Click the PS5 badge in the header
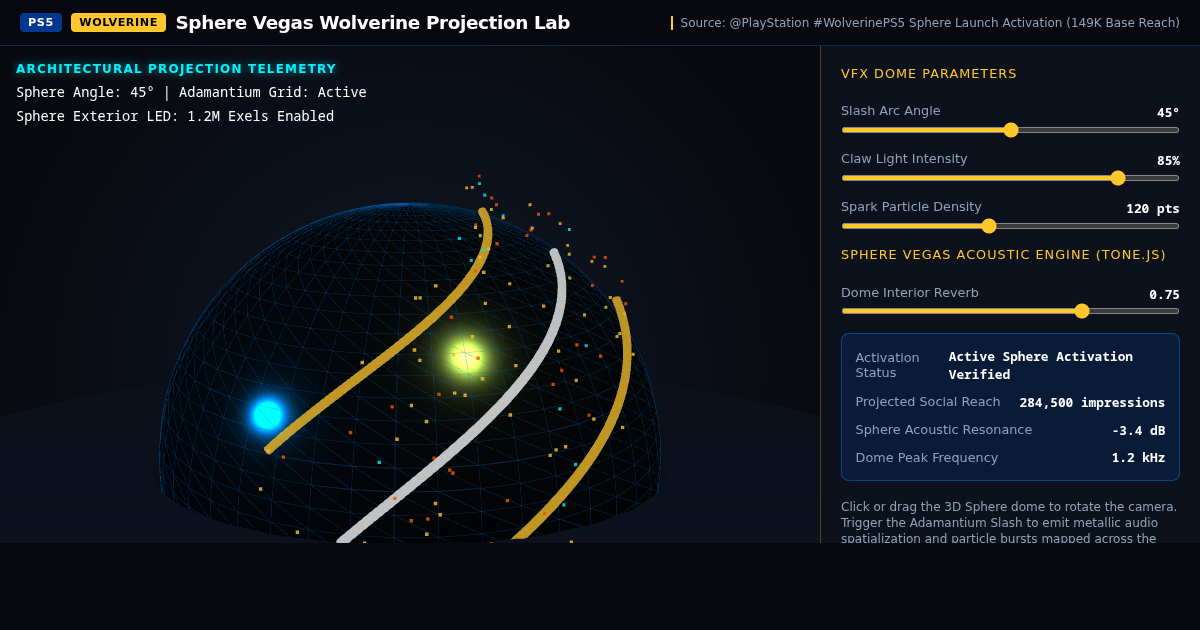The height and width of the screenshot is (630, 1200). (41, 22)
